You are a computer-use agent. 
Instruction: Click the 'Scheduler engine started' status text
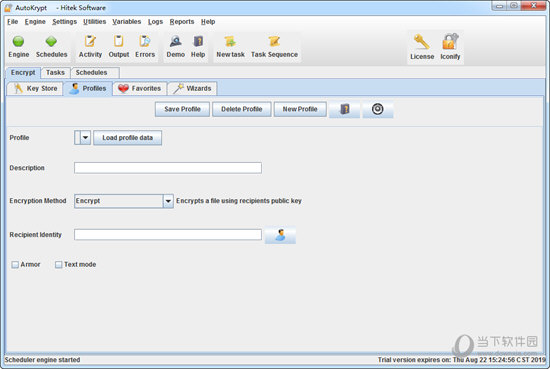point(42,360)
